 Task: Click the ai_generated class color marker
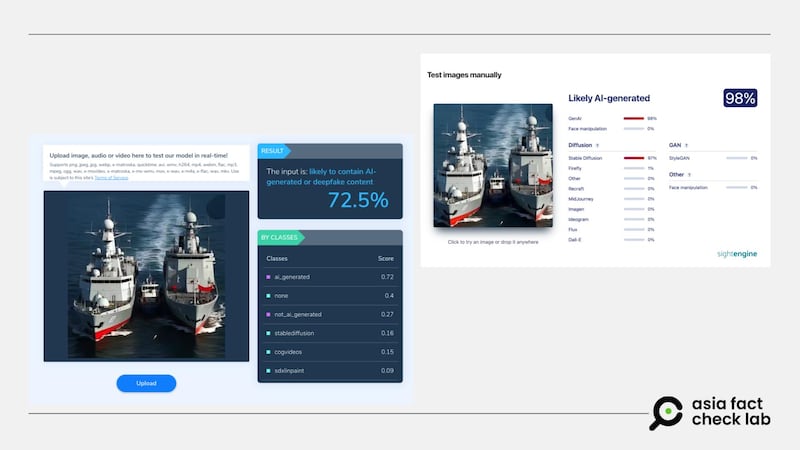coord(268,276)
